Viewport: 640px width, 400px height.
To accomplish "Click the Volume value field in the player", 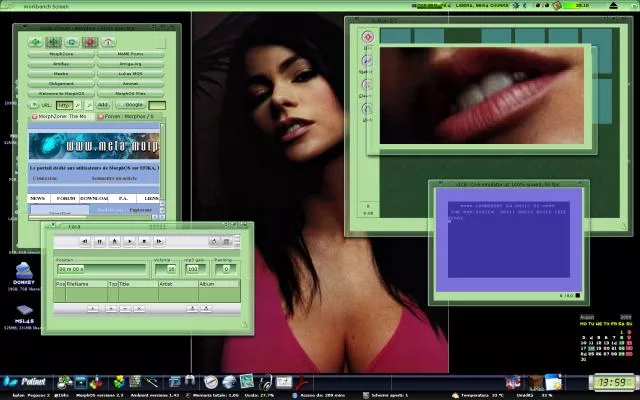I will click(x=169, y=269).
